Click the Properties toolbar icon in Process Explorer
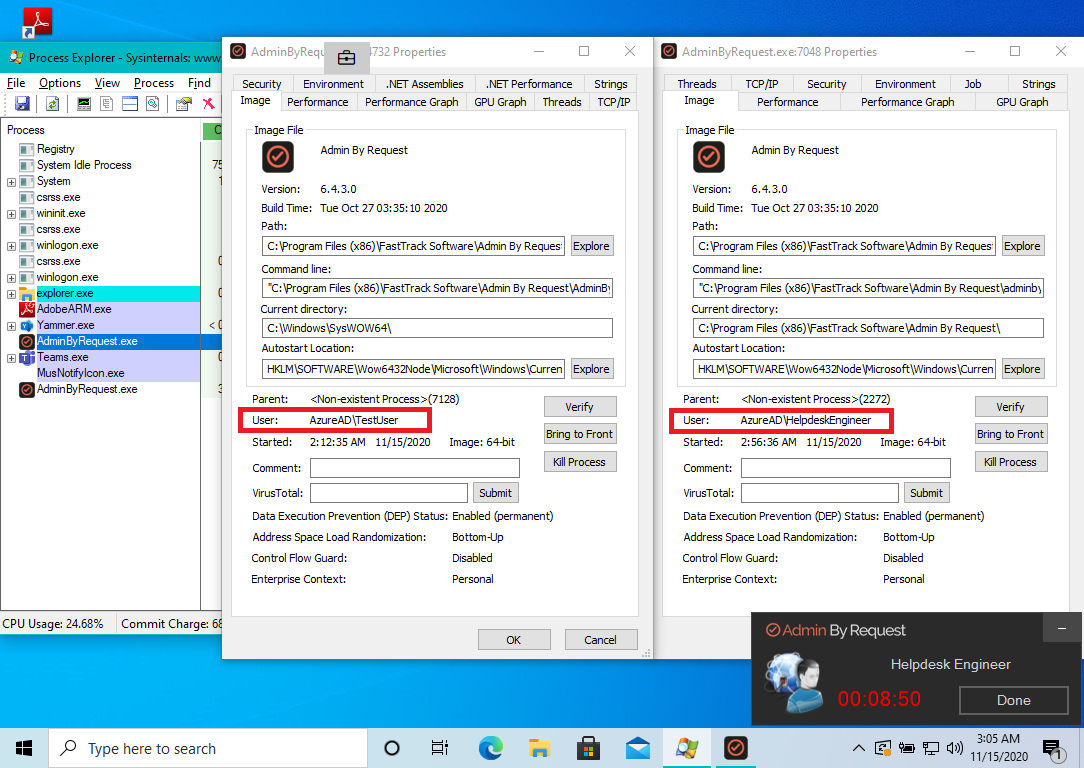 (184, 104)
